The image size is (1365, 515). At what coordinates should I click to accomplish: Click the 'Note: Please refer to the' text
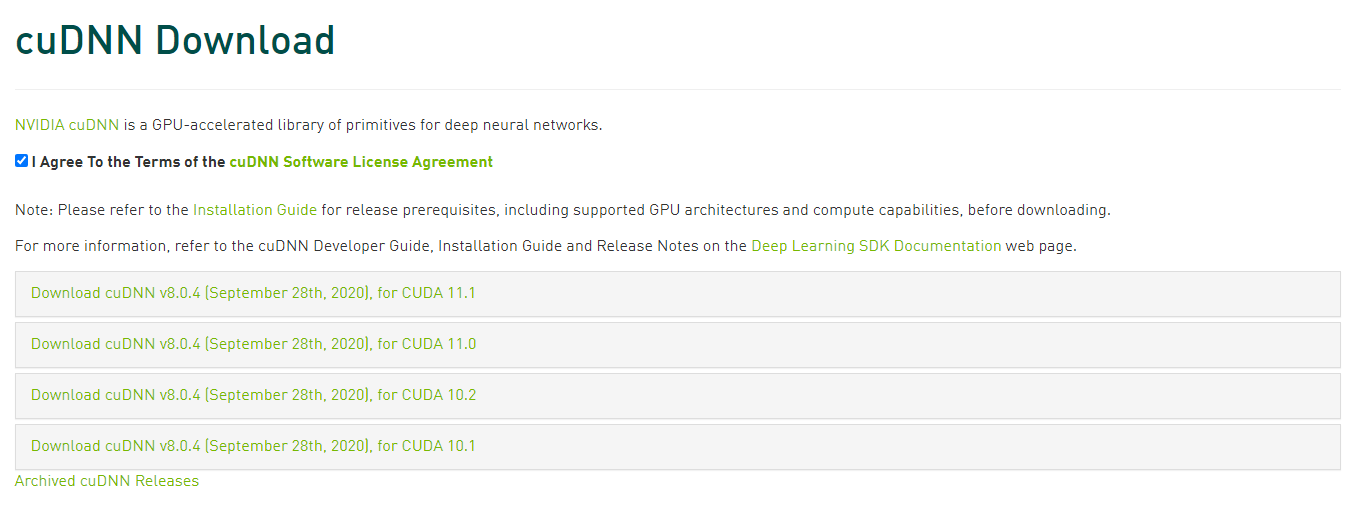tap(102, 210)
